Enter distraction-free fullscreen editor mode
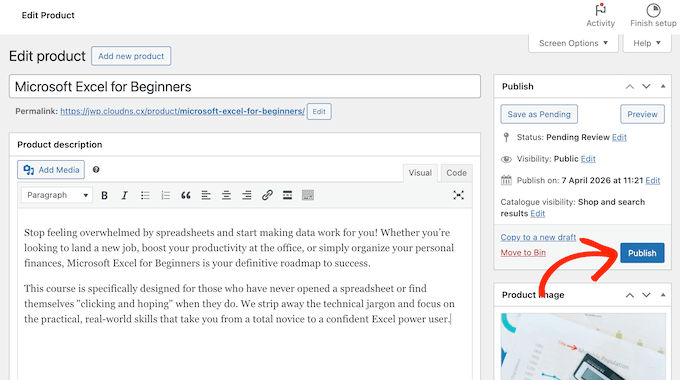 458,195
